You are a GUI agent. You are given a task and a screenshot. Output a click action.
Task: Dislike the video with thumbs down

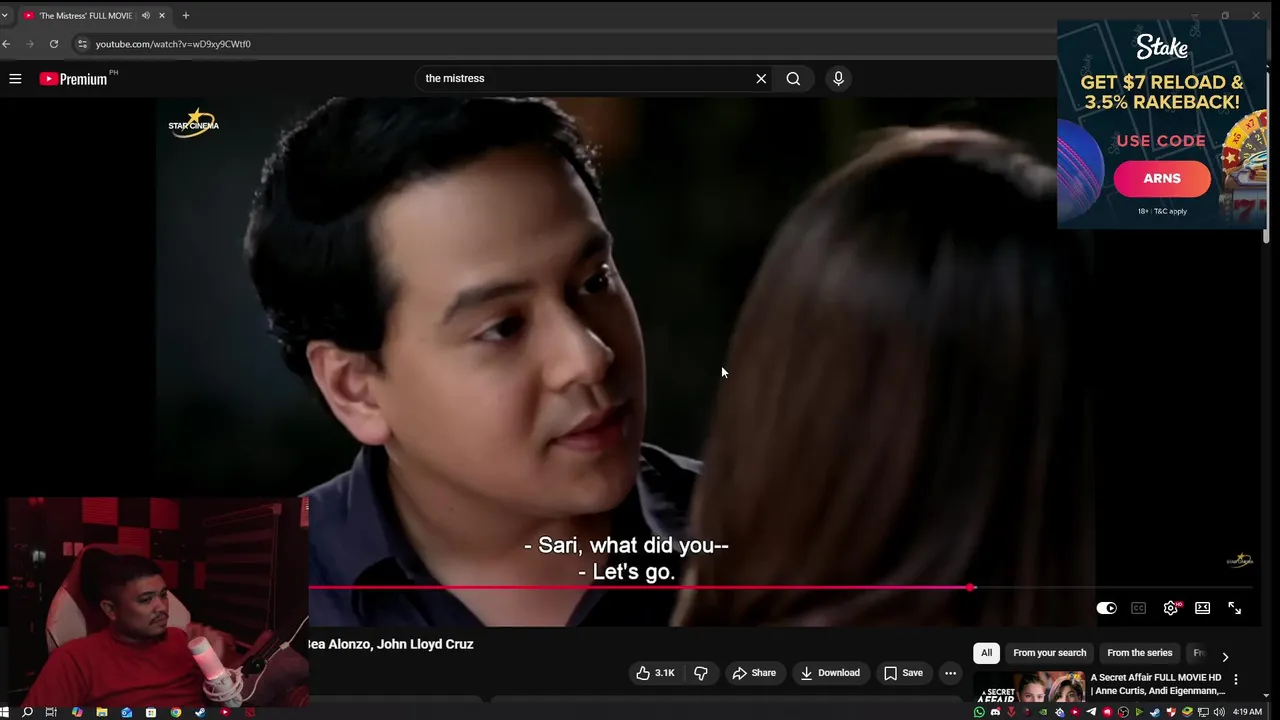click(x=701, y=673)
